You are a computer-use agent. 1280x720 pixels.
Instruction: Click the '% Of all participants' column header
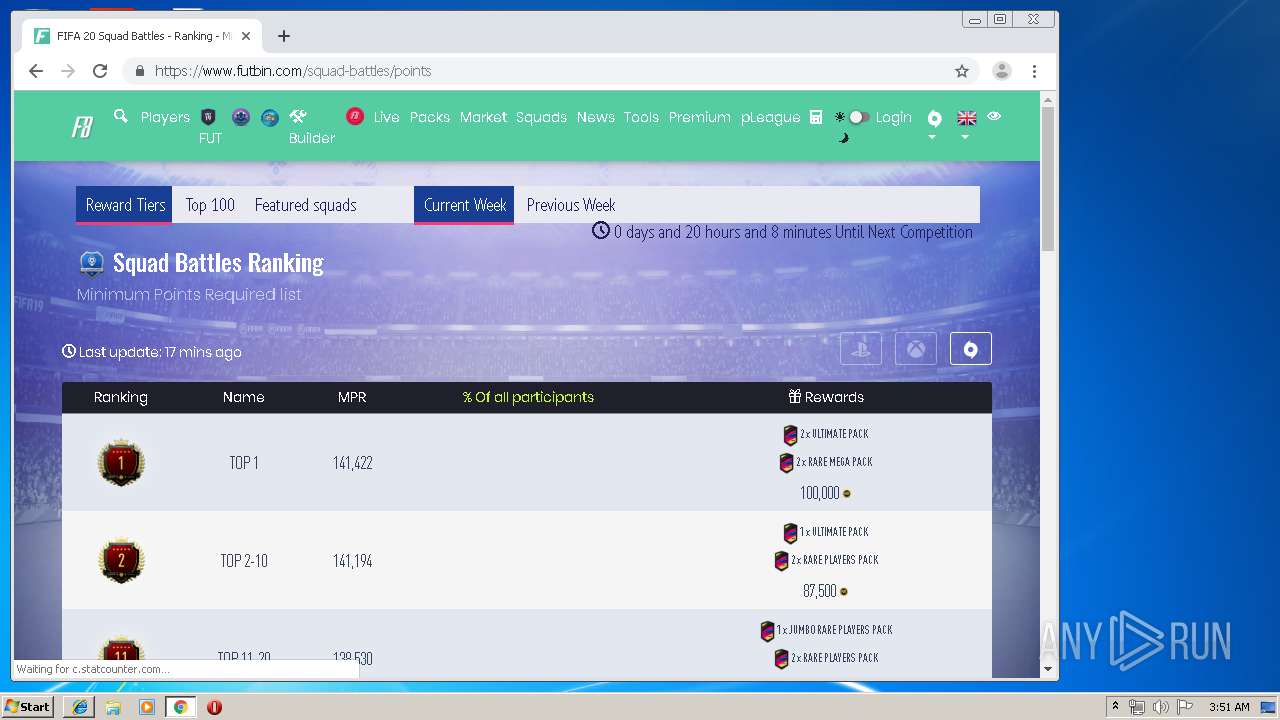(528, 397)
